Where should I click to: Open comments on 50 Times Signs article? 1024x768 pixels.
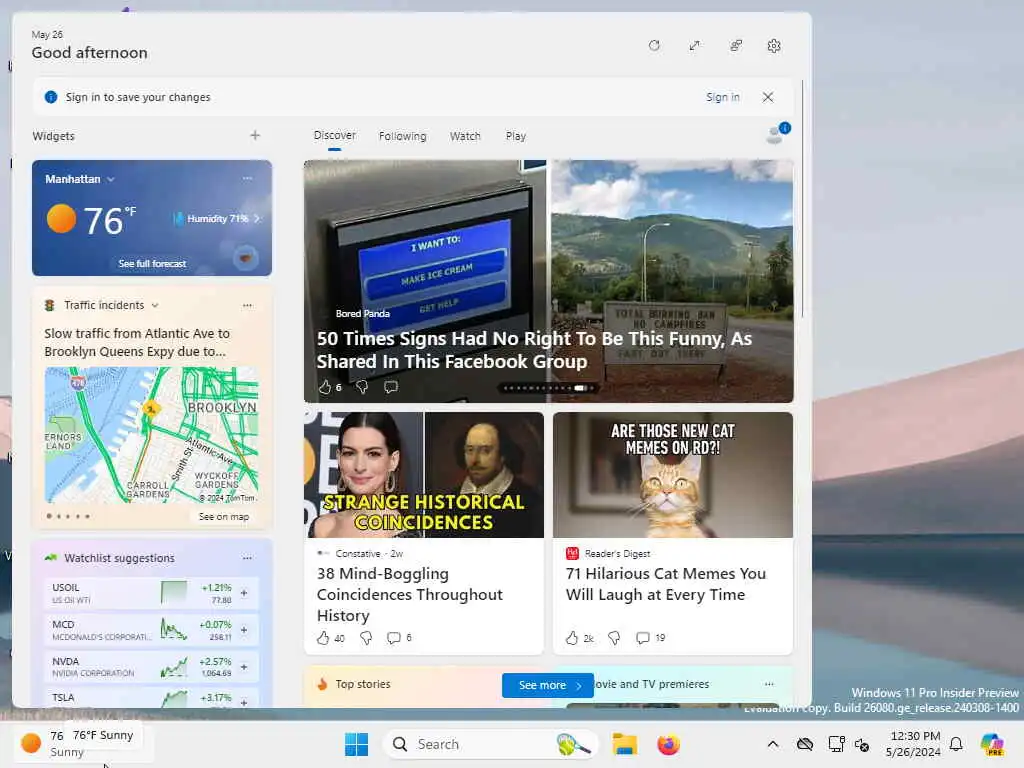[x=391, y=387]
